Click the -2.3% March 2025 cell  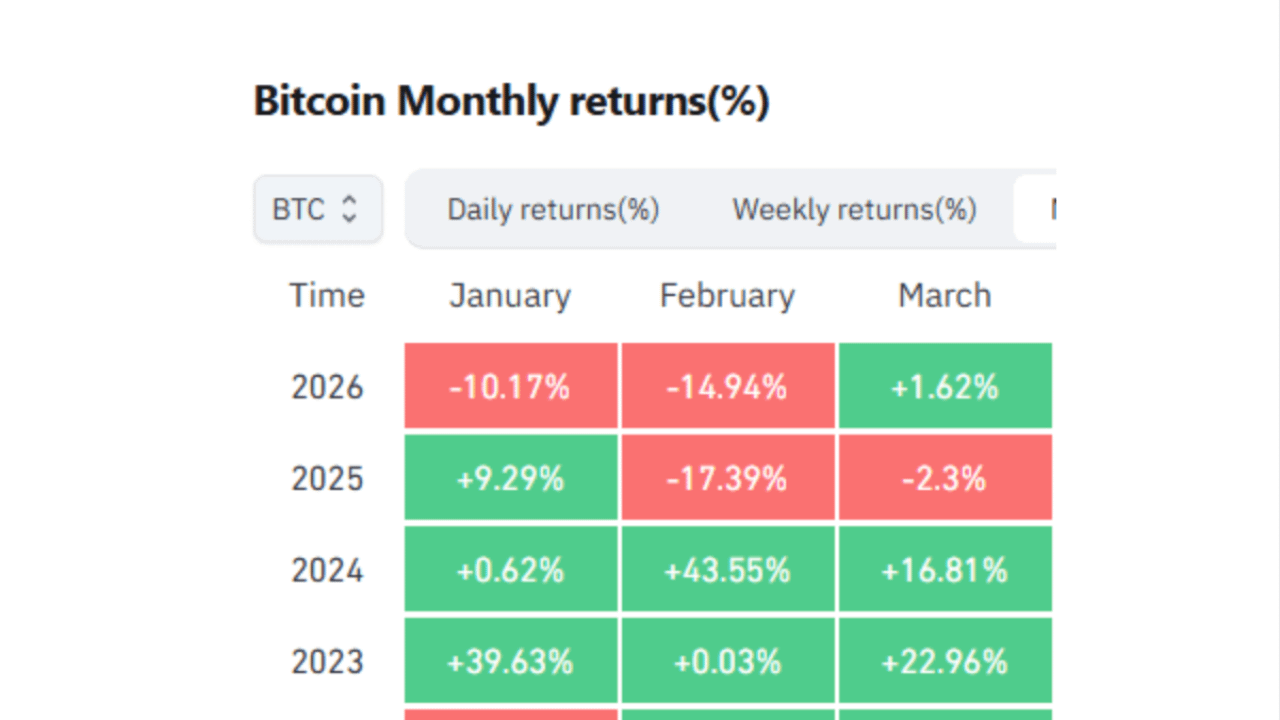(944, 478)
